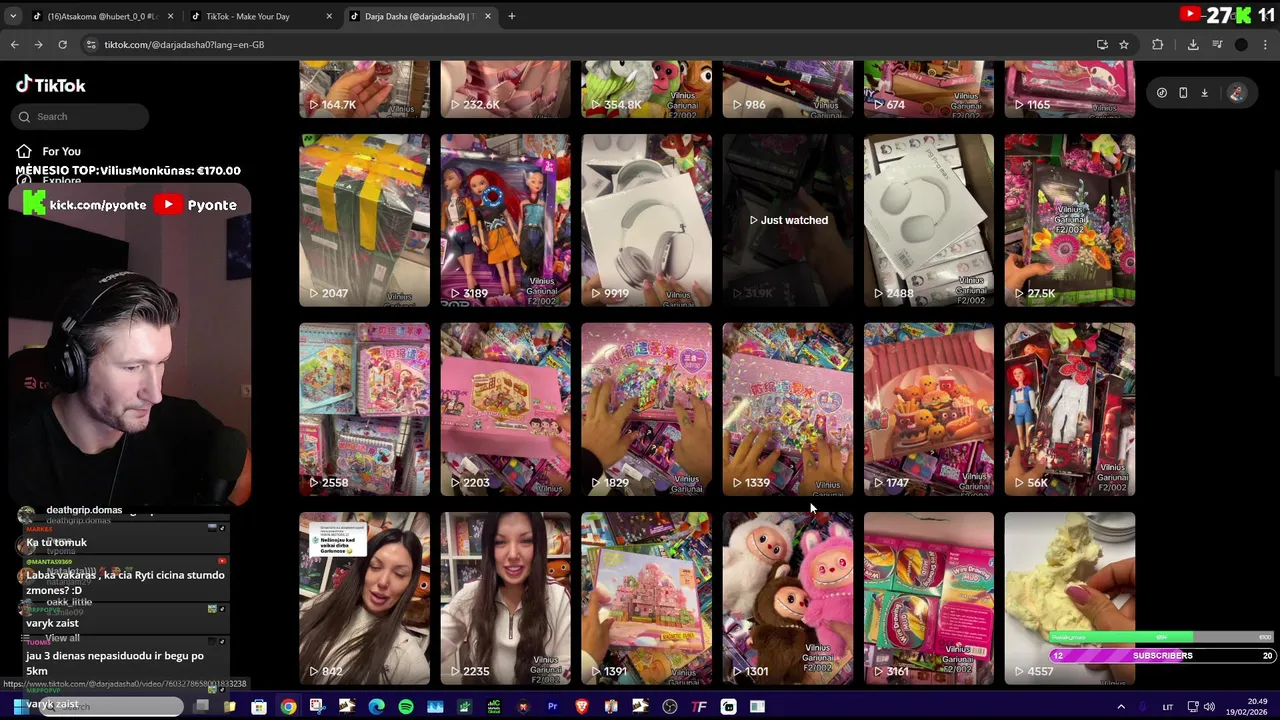Image resolution: width=1280 pixels, height=720 pixels.
Task: Click the TikTok logo
Action: click(x=50, y=85)
